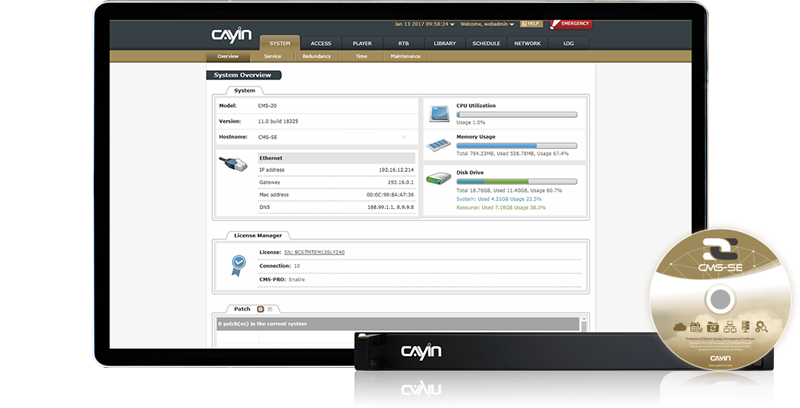Open the license serial number link
Viewport: 800px width, 408px height.
coord(314,252)
